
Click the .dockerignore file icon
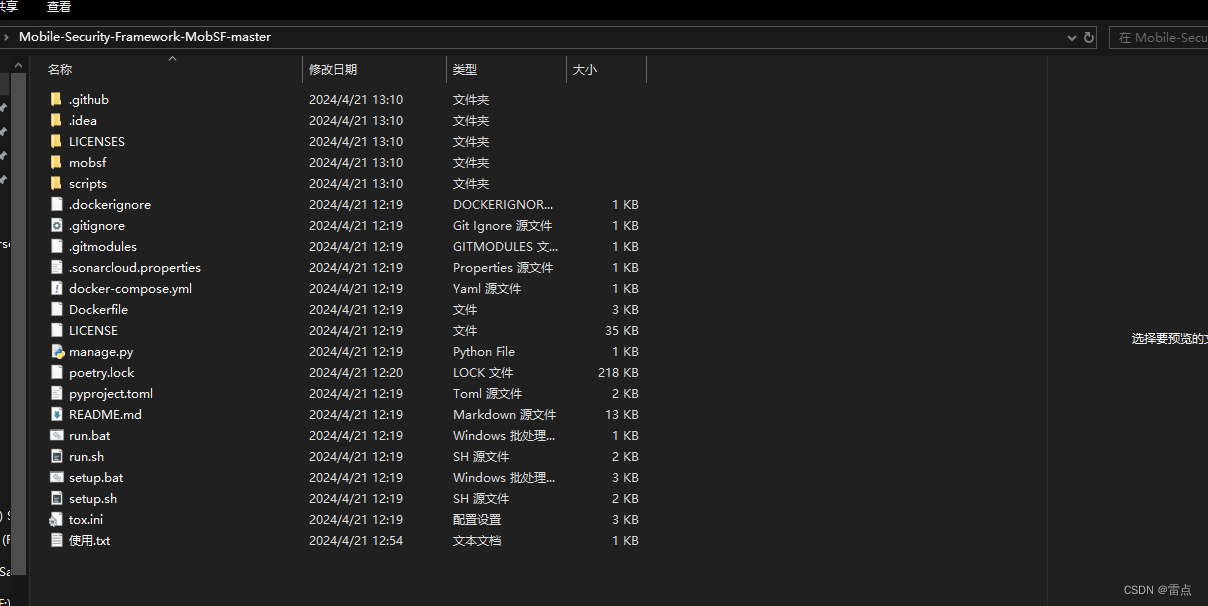[x=56, y=204]
